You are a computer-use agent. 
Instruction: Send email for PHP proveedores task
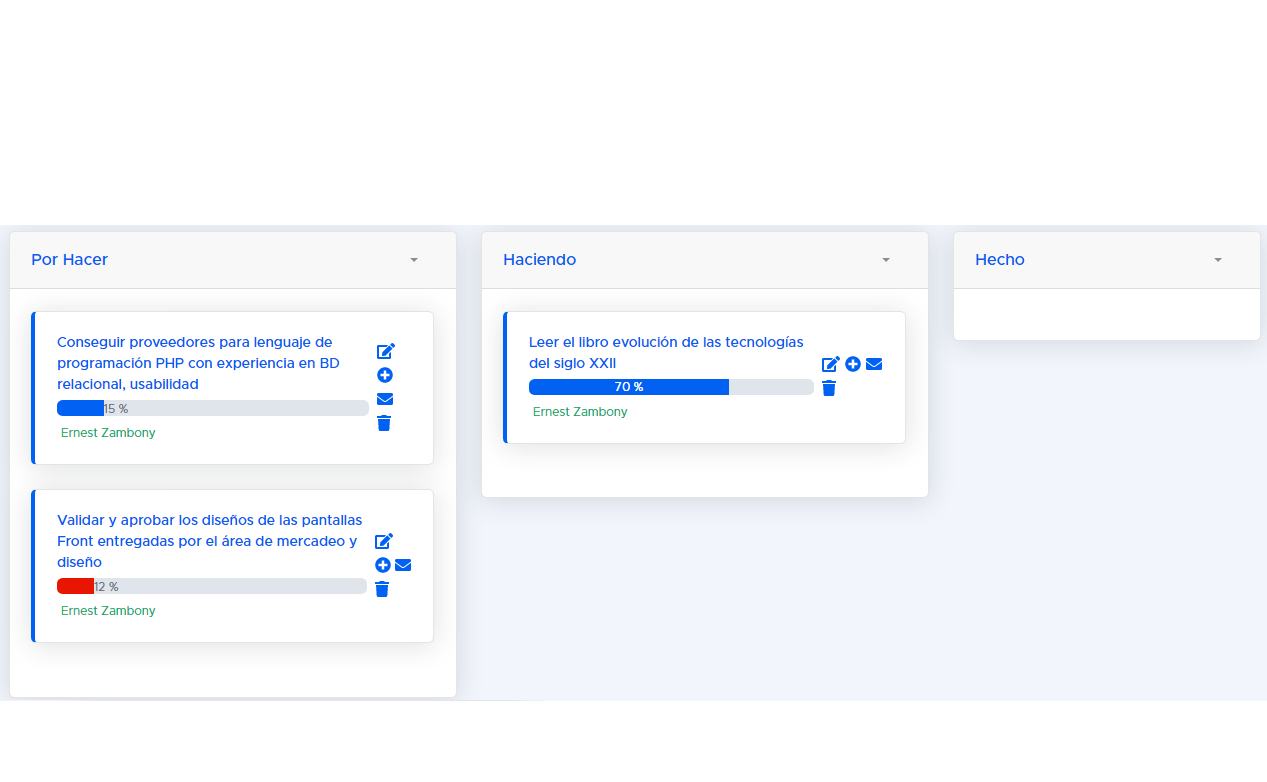[x=385, y=399]
